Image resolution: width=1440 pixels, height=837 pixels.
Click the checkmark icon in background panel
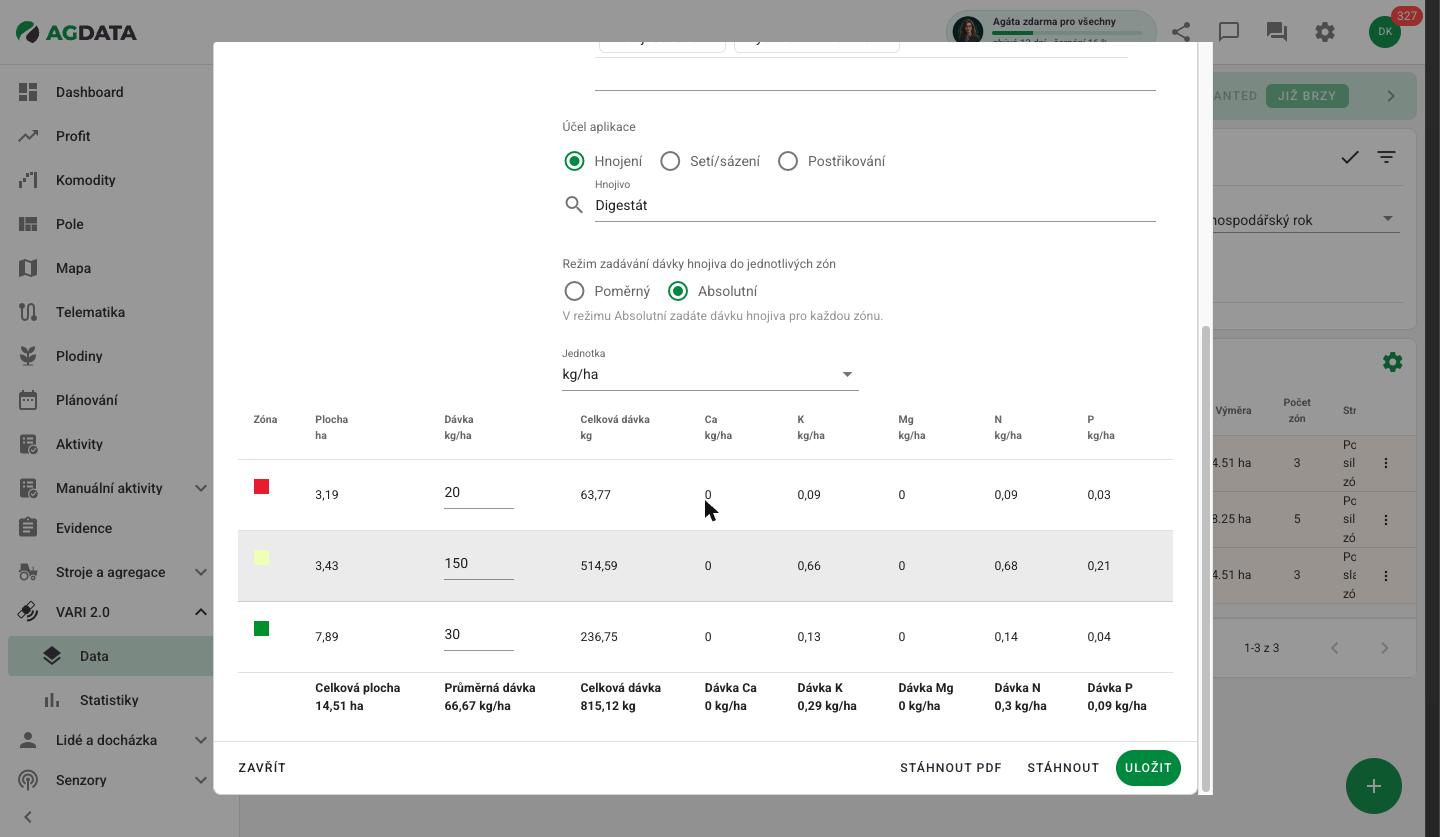click(x=1350, y=157)
